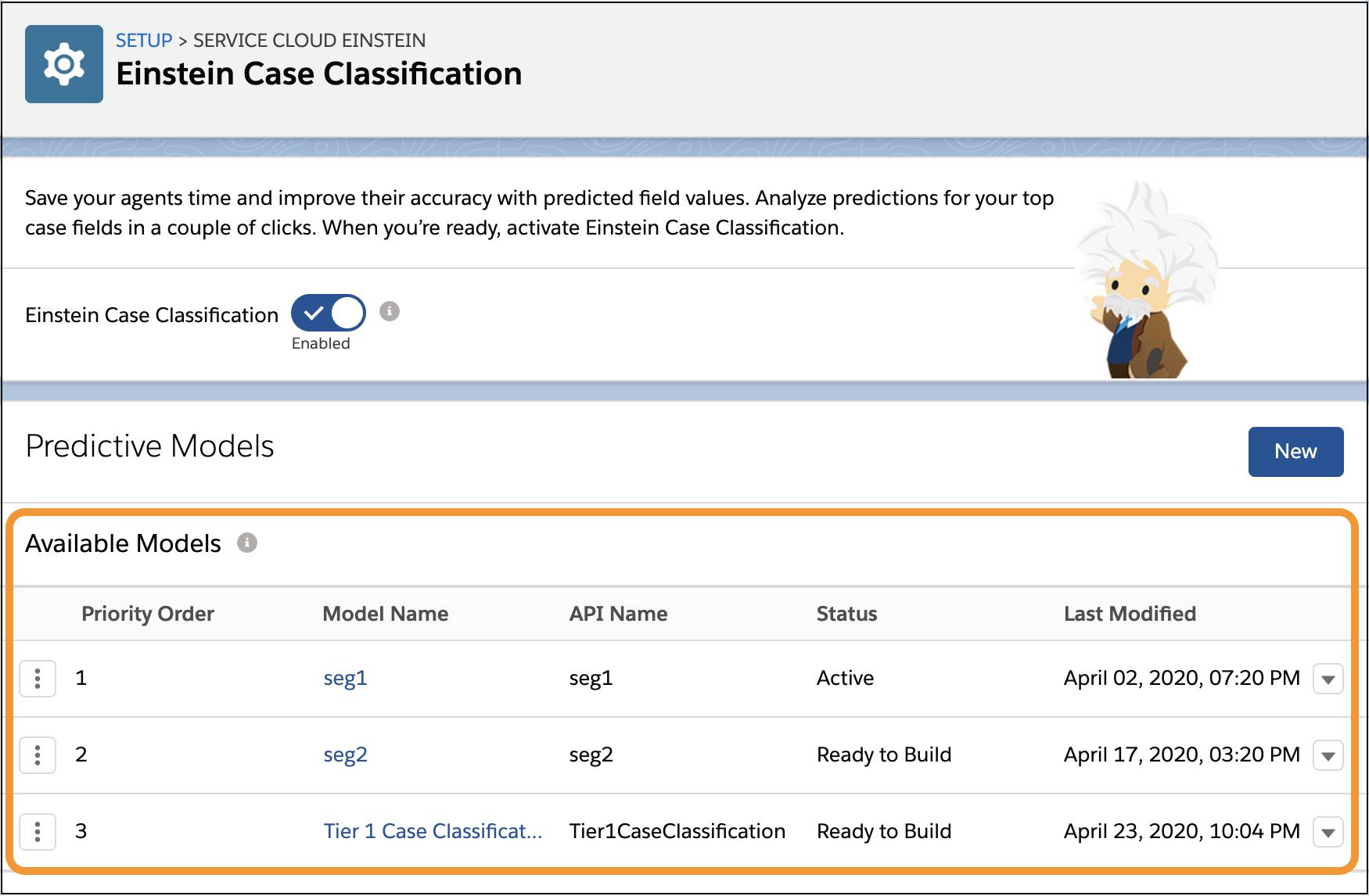Open row actions menu for seg1 model

coord(38,679)
